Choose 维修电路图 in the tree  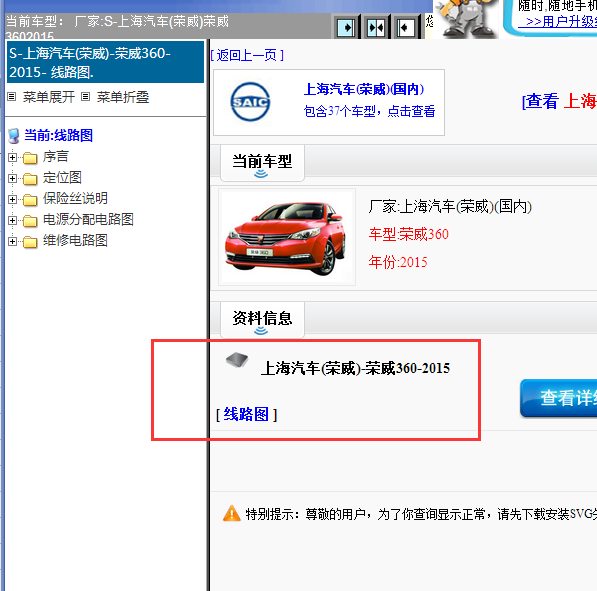point(75,241)
